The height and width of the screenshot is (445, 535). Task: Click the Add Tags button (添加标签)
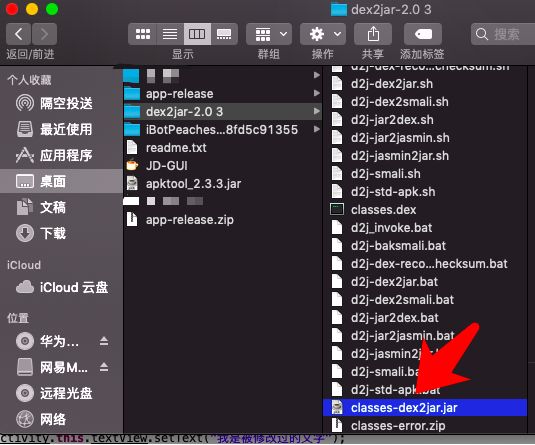[x=423, y=34]
